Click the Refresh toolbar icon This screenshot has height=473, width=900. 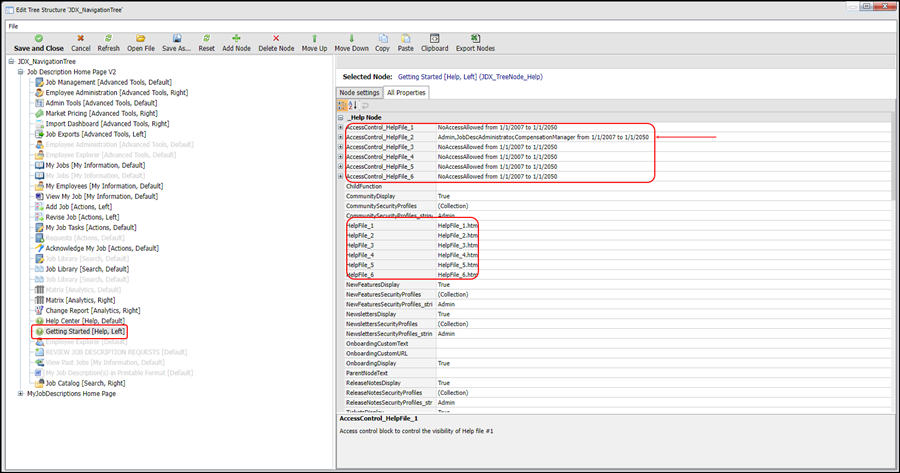click(108, 38)
